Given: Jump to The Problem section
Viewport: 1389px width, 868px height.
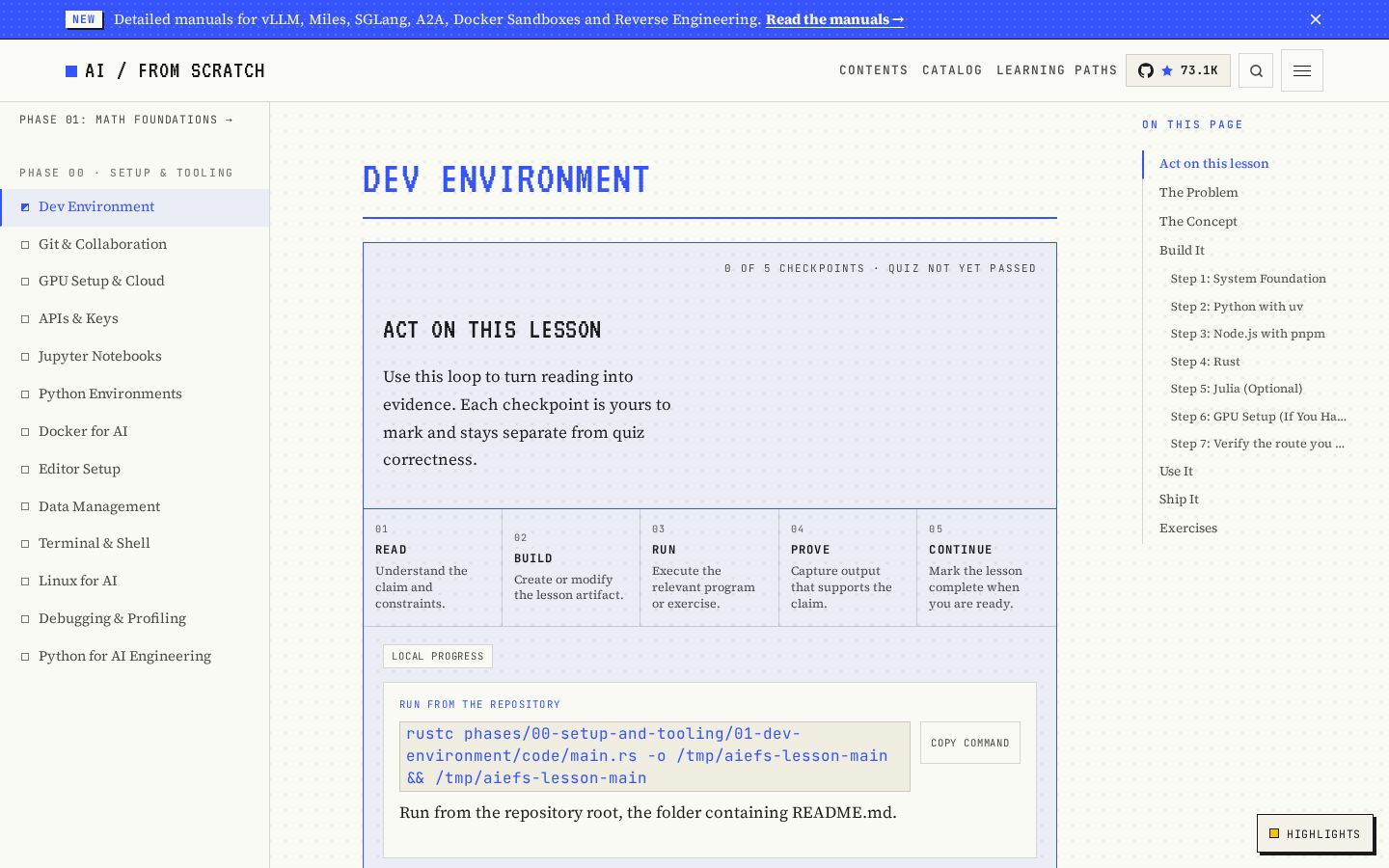Looking at the screenshot, I should (1198, 193).
